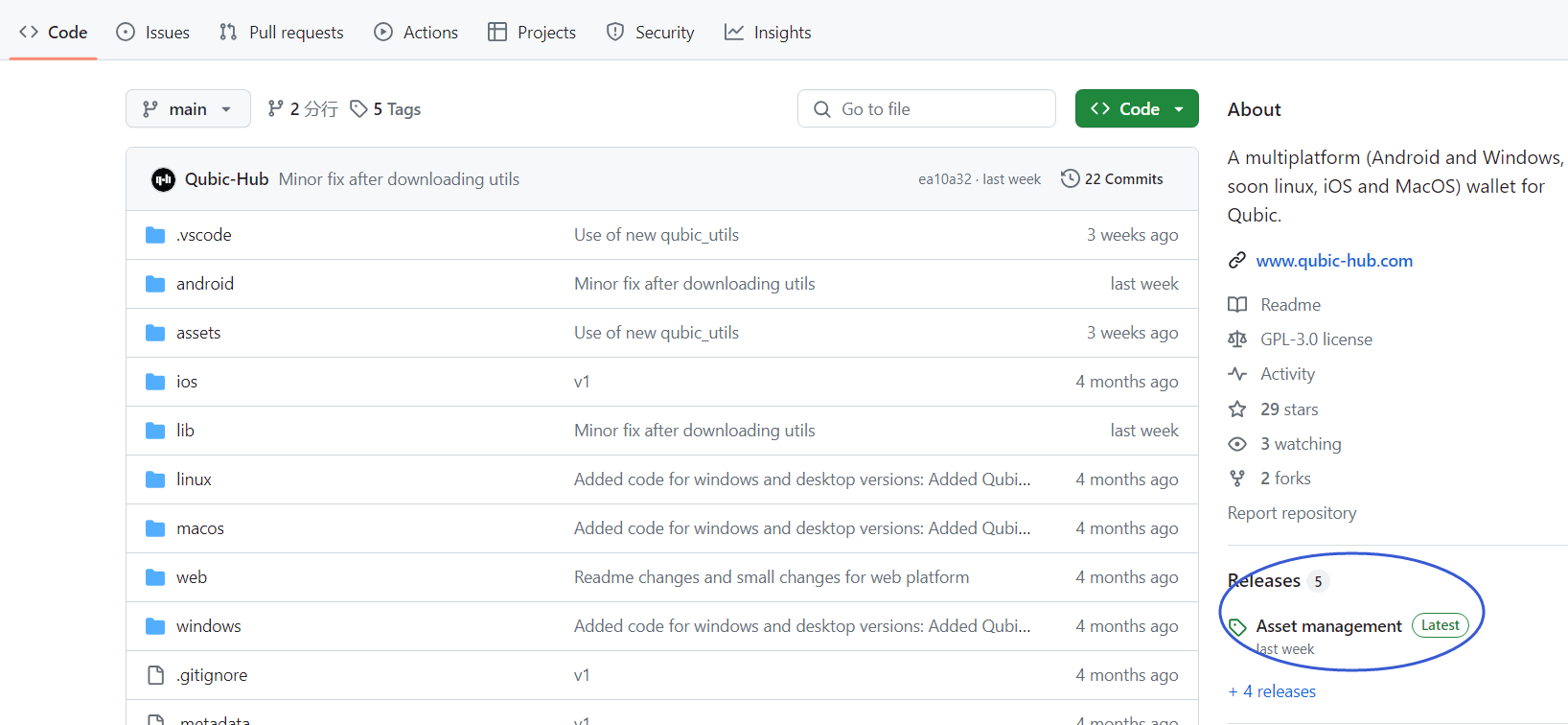Go to the Insights tab

pos(768,33)
